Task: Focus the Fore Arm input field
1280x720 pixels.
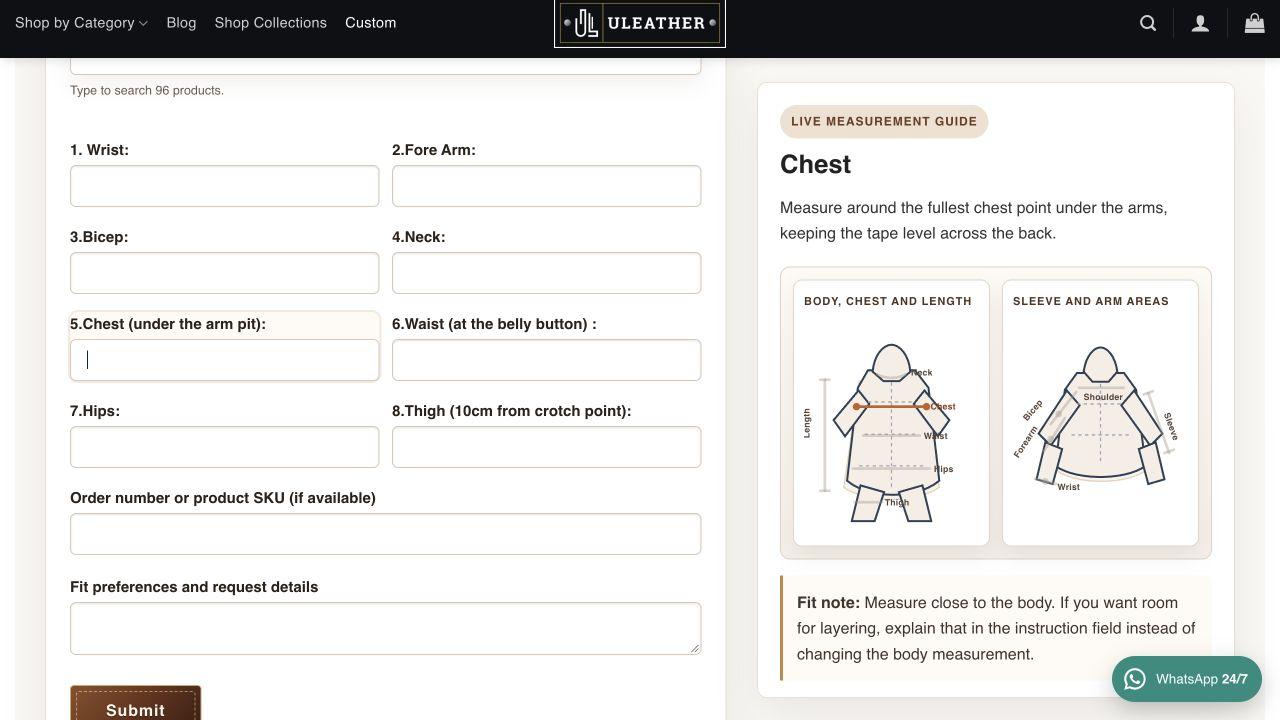Action: point(546,186)
